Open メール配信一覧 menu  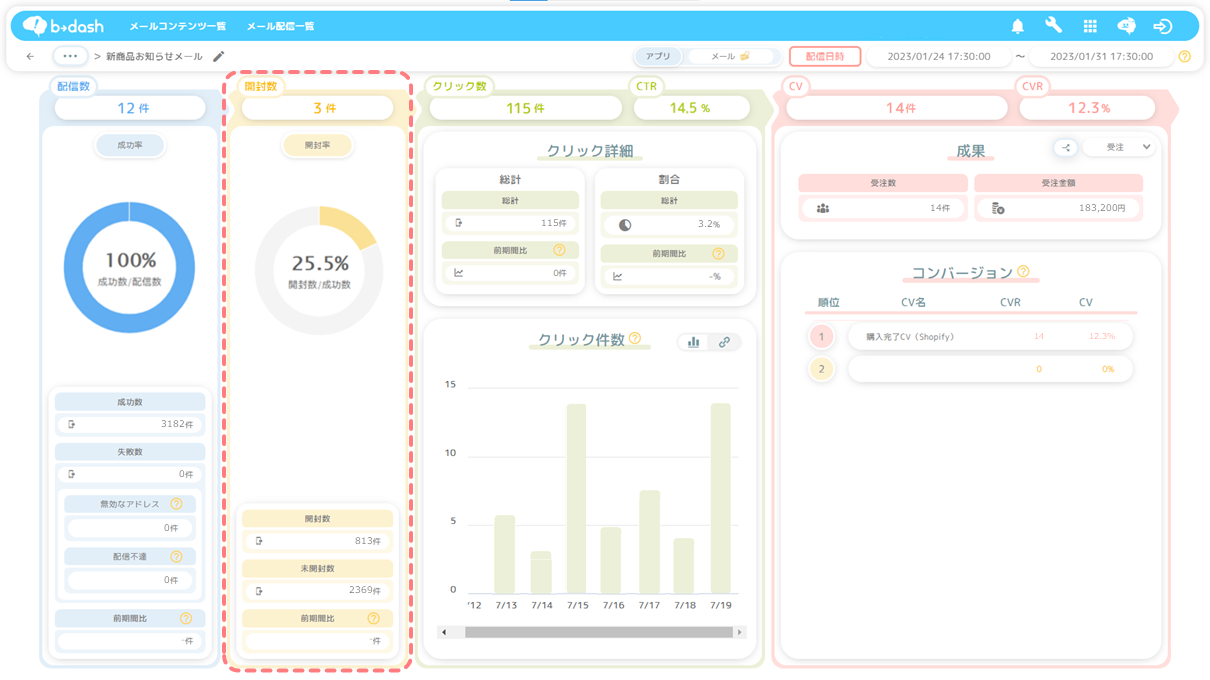(281, 26)
